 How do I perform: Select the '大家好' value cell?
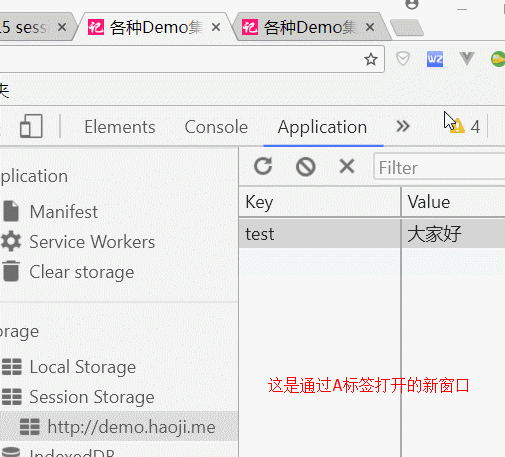pos(454,233)
